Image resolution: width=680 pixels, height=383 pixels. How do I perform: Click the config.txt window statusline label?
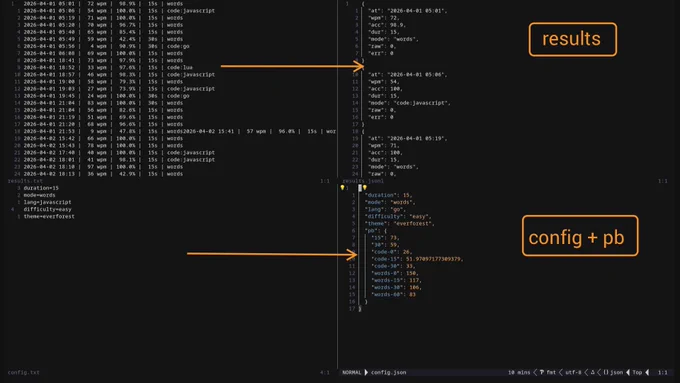(23, 372)
